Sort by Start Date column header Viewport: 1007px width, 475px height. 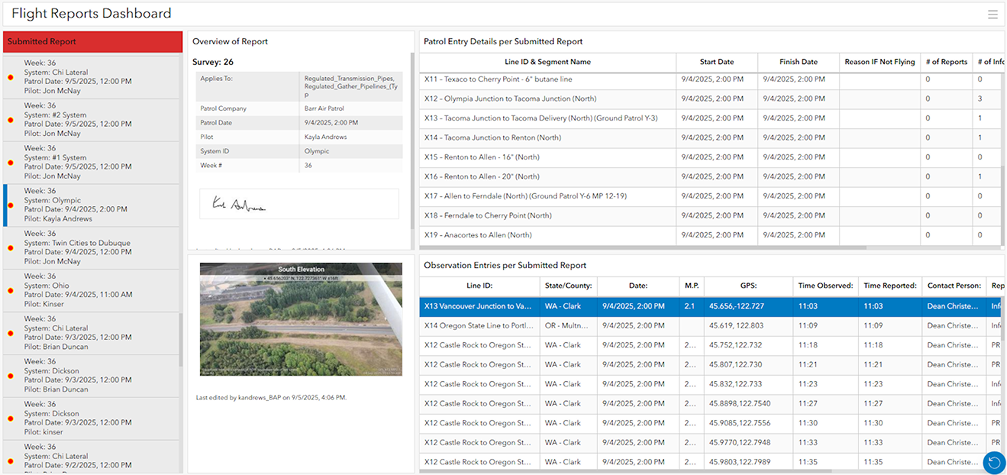tap(717, 62)
